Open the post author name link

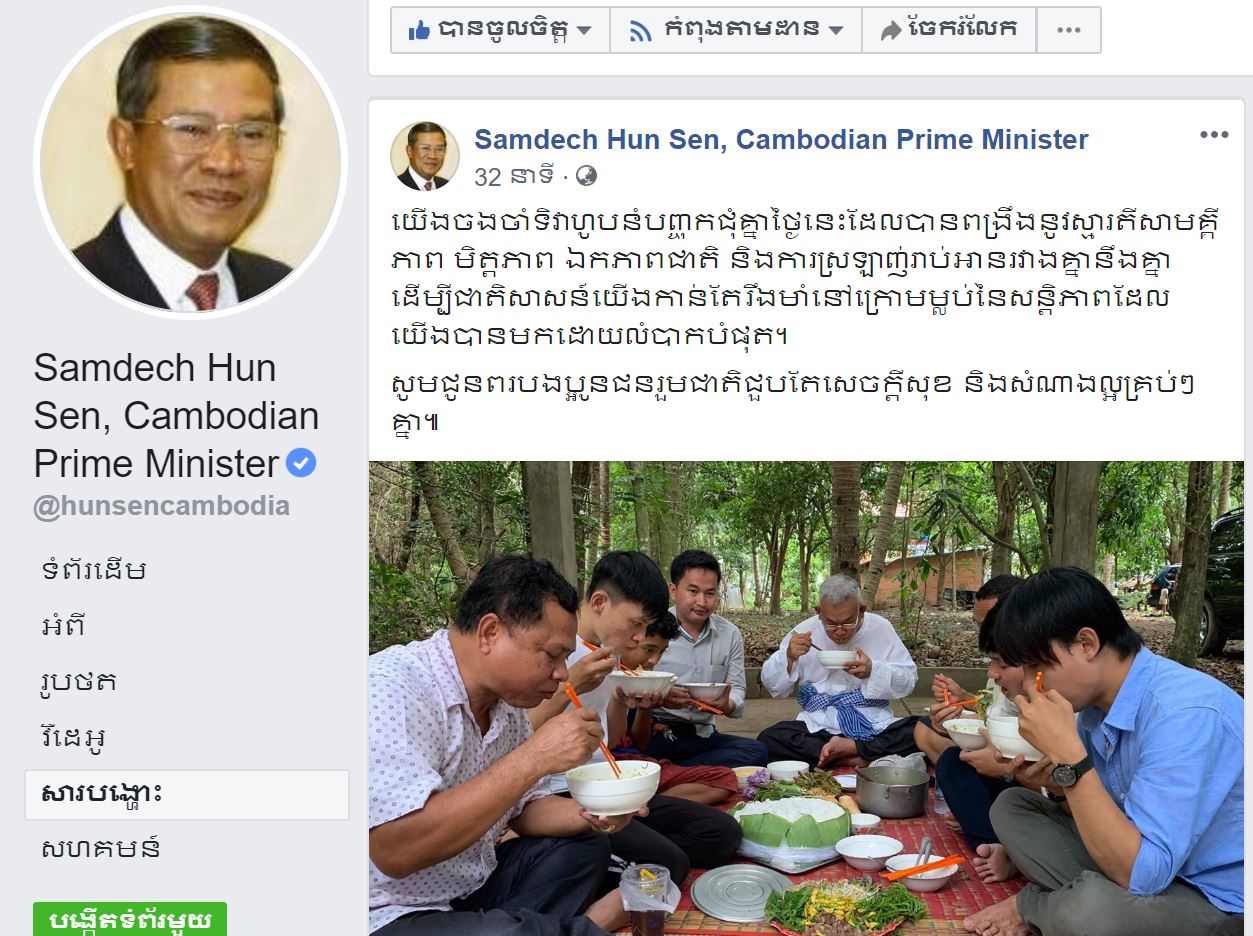(781, 139)
